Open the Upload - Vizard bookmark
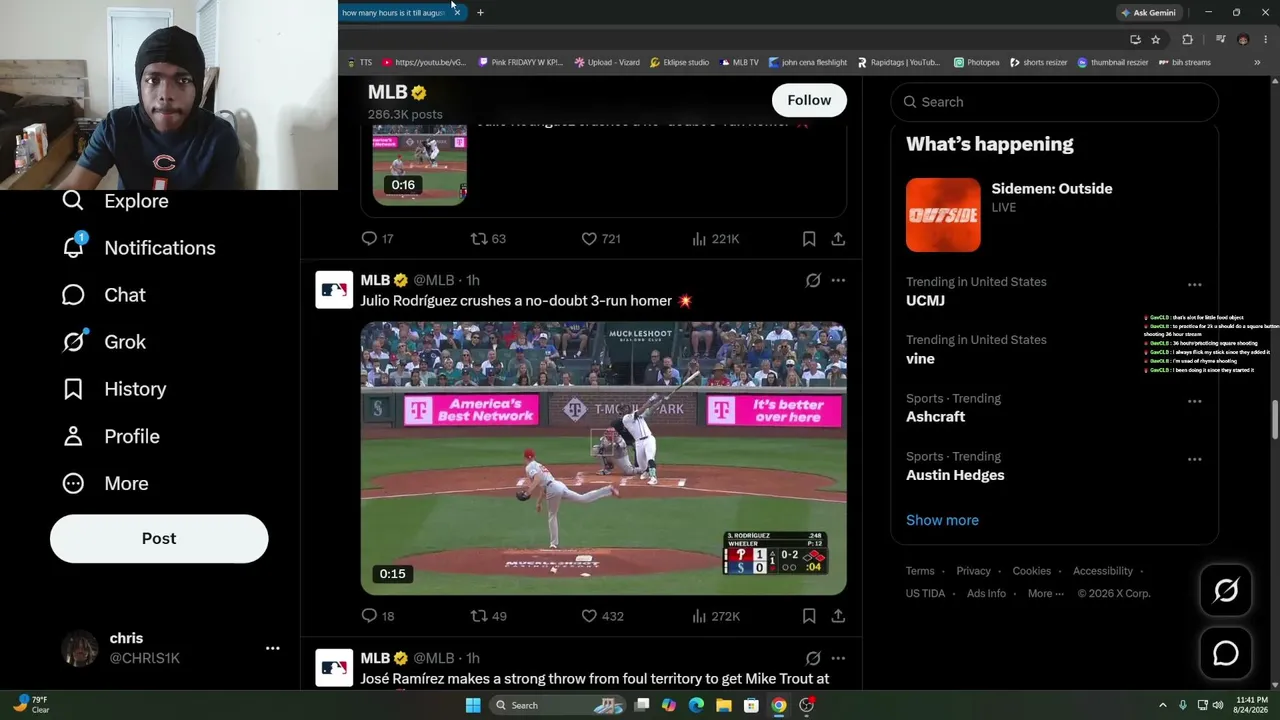 point(607,62)
